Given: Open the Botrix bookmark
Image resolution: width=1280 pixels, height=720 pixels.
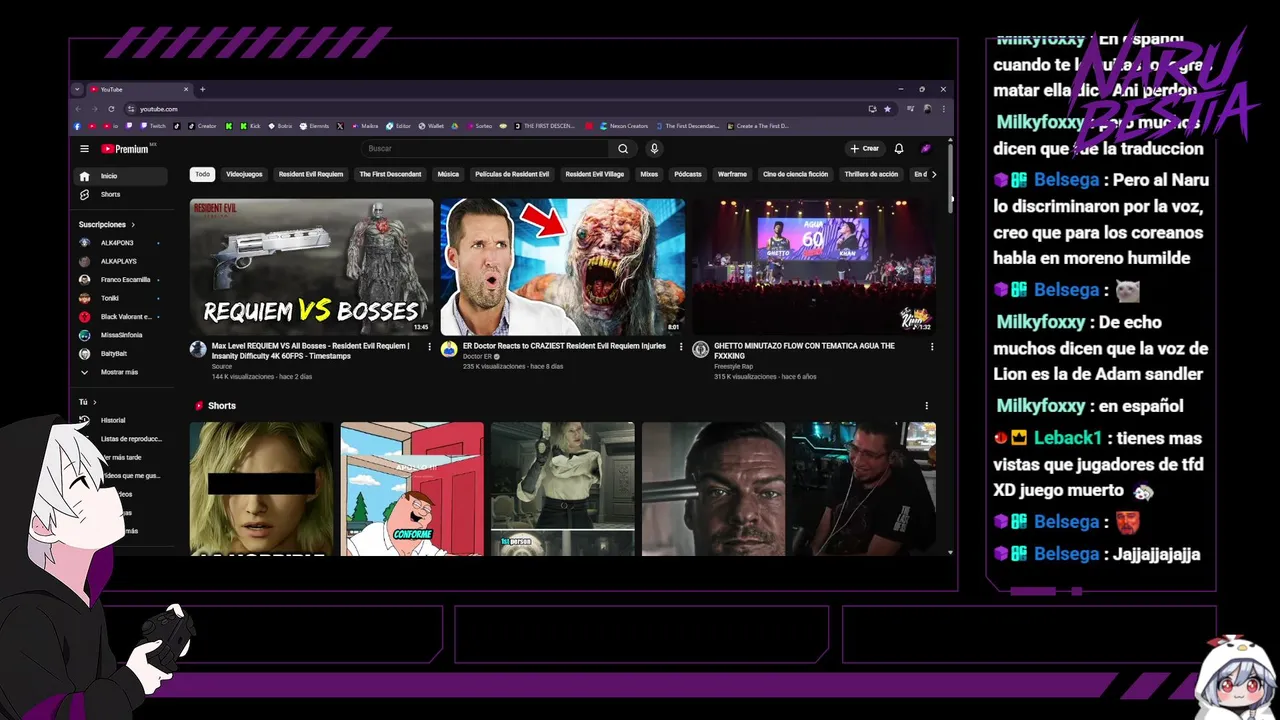Looking at the screenshot, I should [280, 126].
